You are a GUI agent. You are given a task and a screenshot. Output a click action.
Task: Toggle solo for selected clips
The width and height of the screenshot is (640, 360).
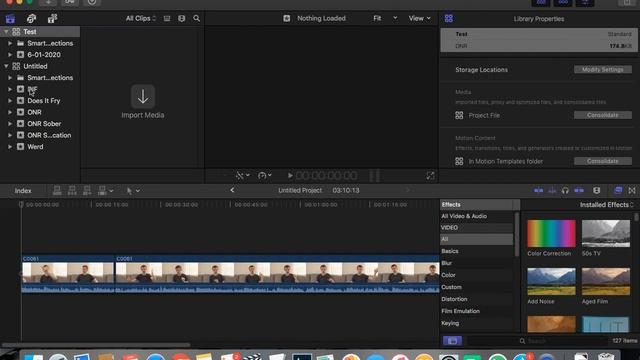click(565, 190)
